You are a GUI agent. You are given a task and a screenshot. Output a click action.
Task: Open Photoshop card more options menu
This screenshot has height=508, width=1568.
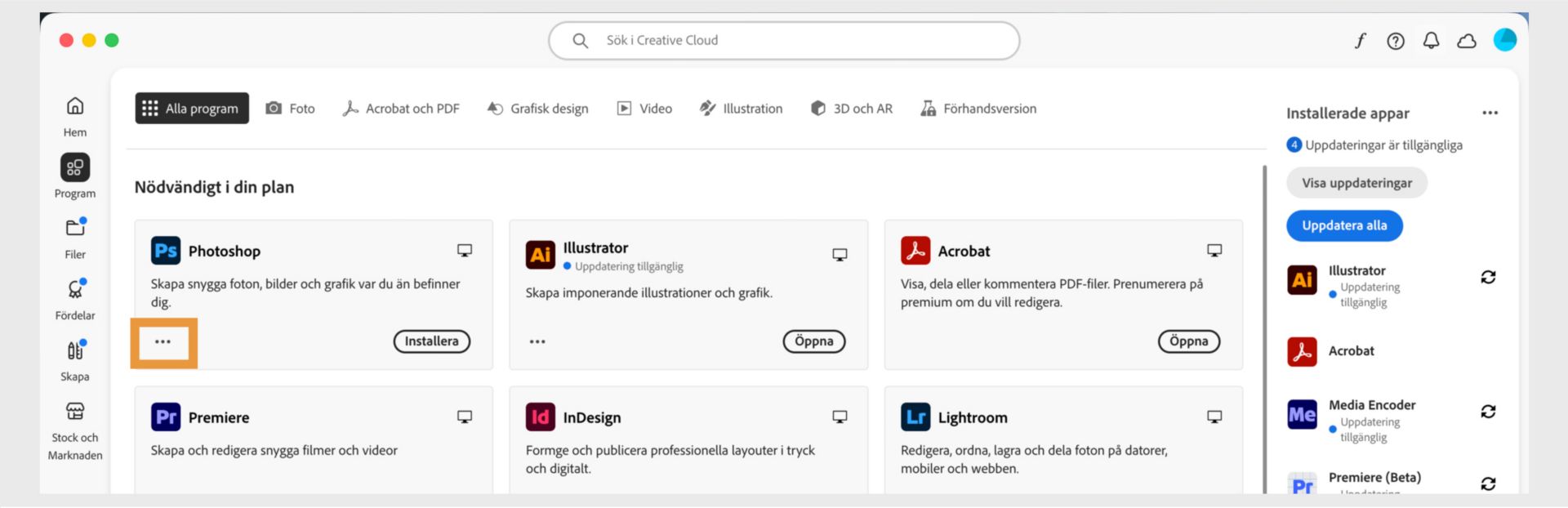coord(163,342)
